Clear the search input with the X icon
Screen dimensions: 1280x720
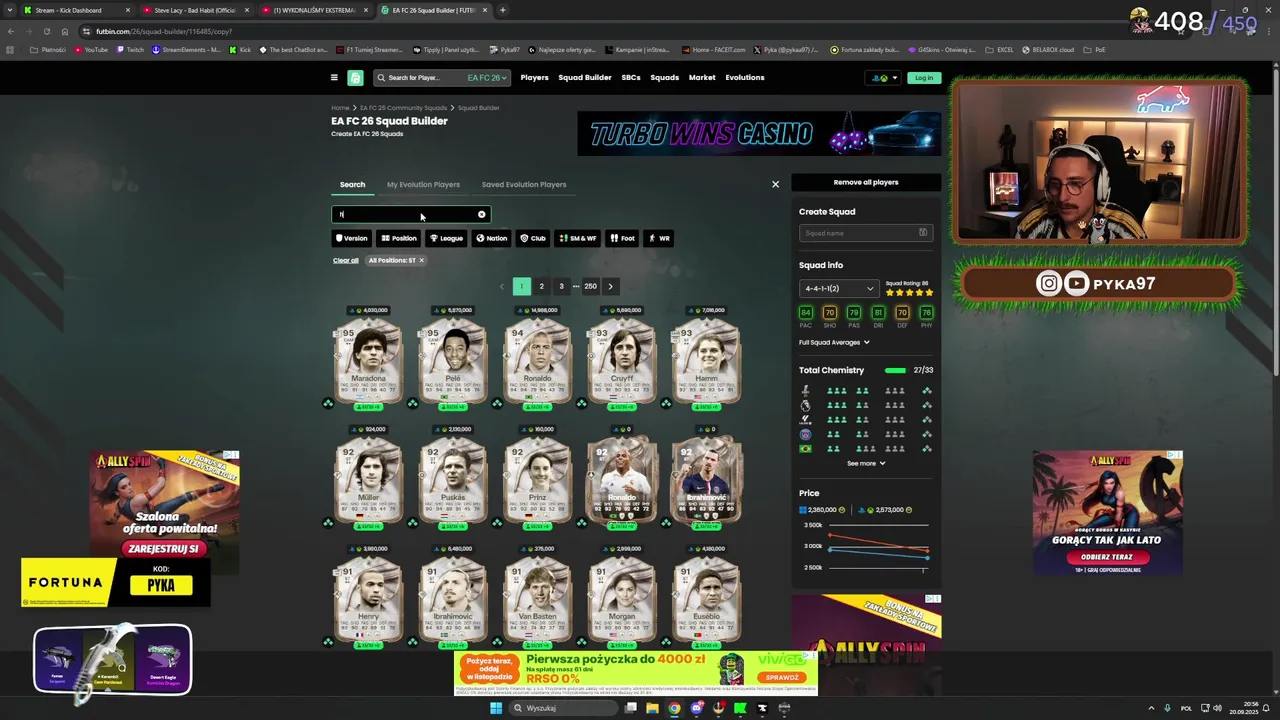[481, 214]
